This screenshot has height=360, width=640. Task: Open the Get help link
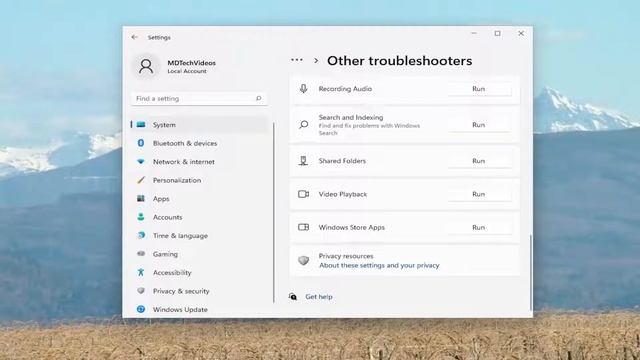319,297
